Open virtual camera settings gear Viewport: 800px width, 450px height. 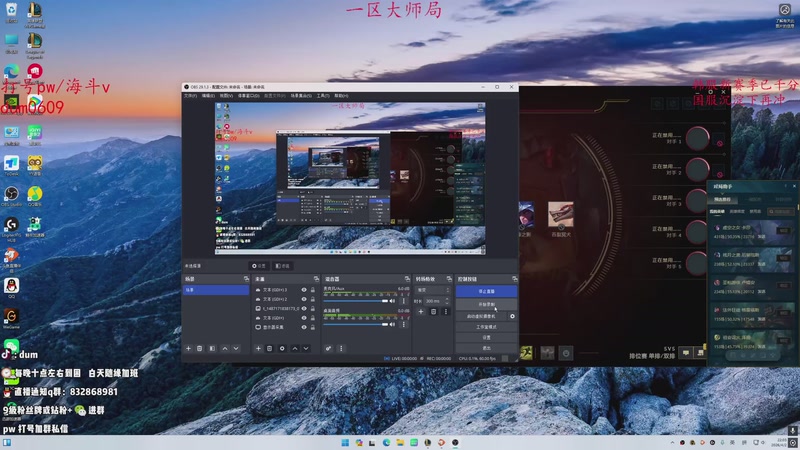coord(513,316)
